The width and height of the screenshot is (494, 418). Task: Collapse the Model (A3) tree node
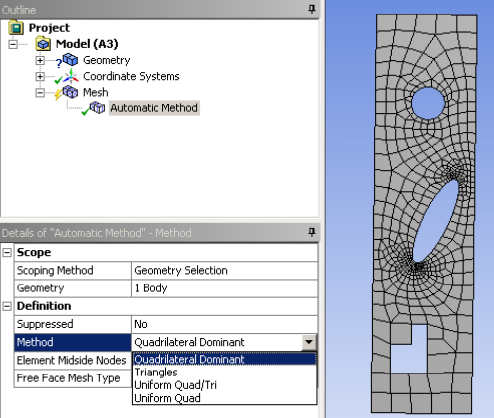point(13,44)
